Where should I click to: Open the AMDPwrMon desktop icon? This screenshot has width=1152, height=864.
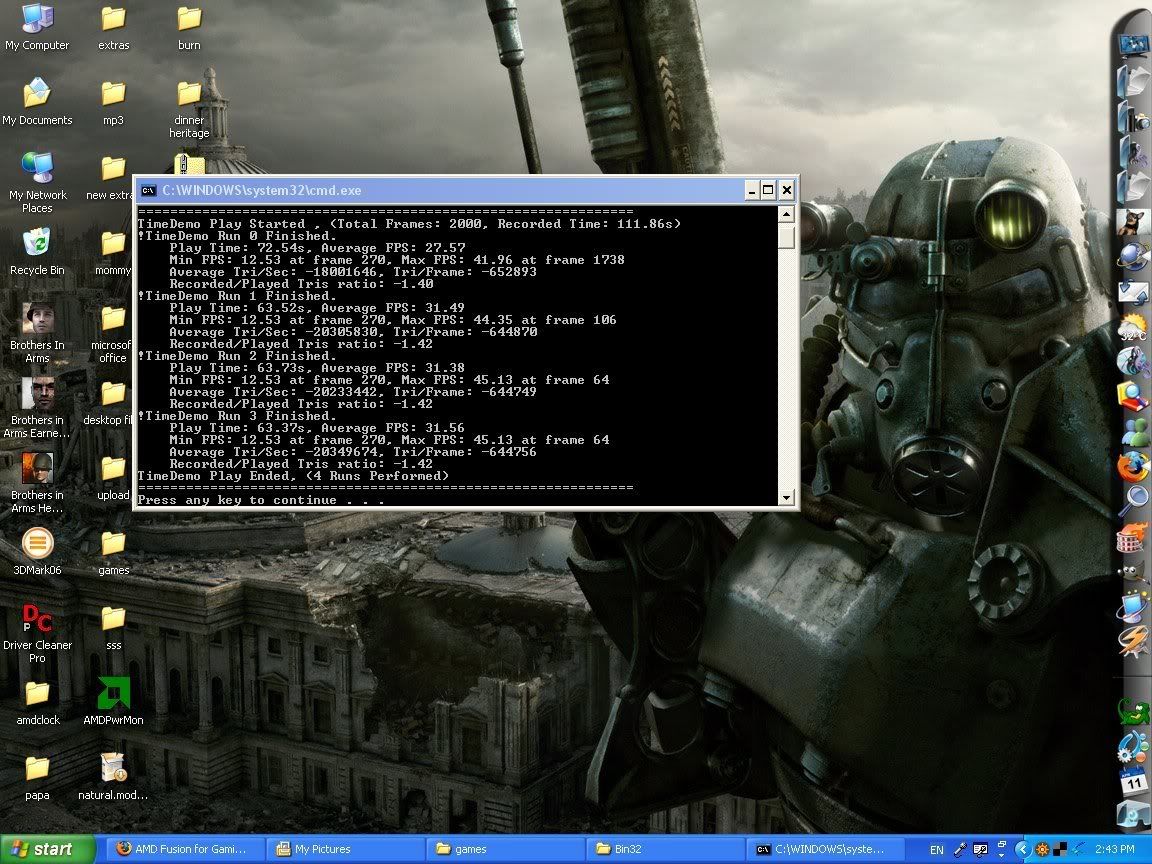113,694
